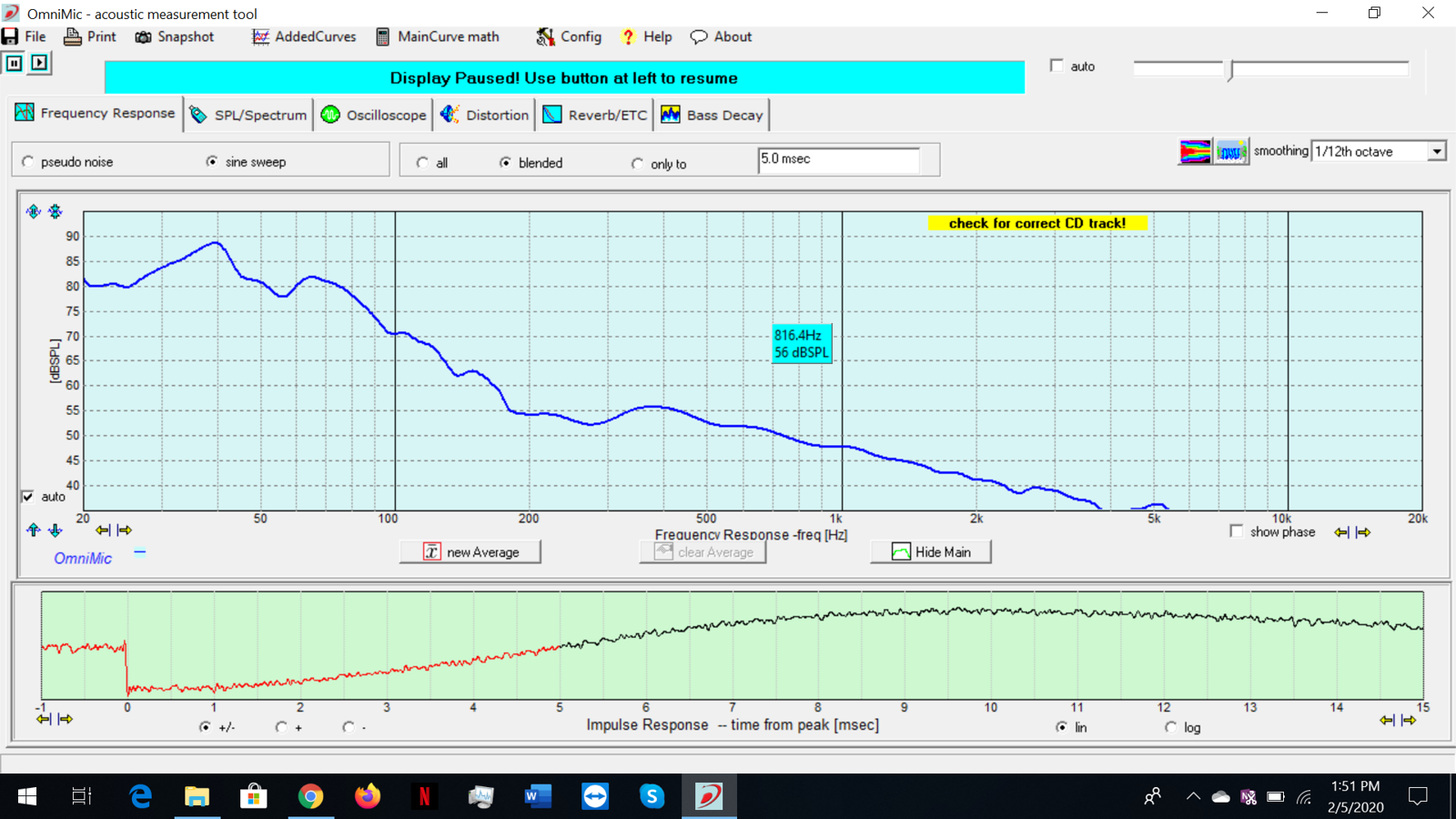Switch to the Frequency Response tab
The image size is (1456, 819).
pos(96,113)
